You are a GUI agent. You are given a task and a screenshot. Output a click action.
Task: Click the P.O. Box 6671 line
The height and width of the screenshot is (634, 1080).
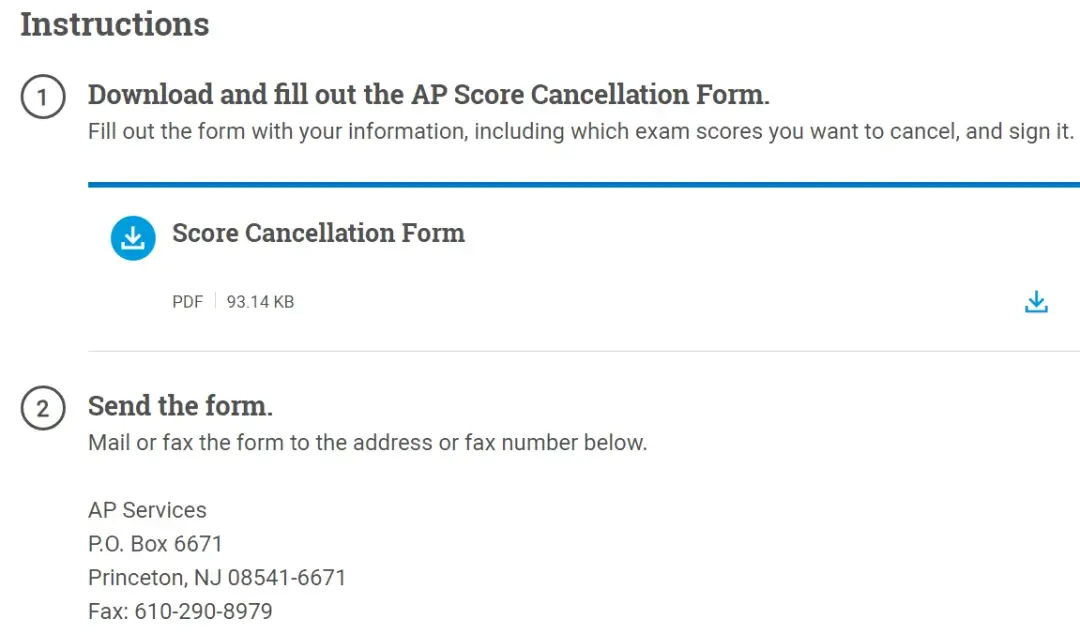point(155,544)
